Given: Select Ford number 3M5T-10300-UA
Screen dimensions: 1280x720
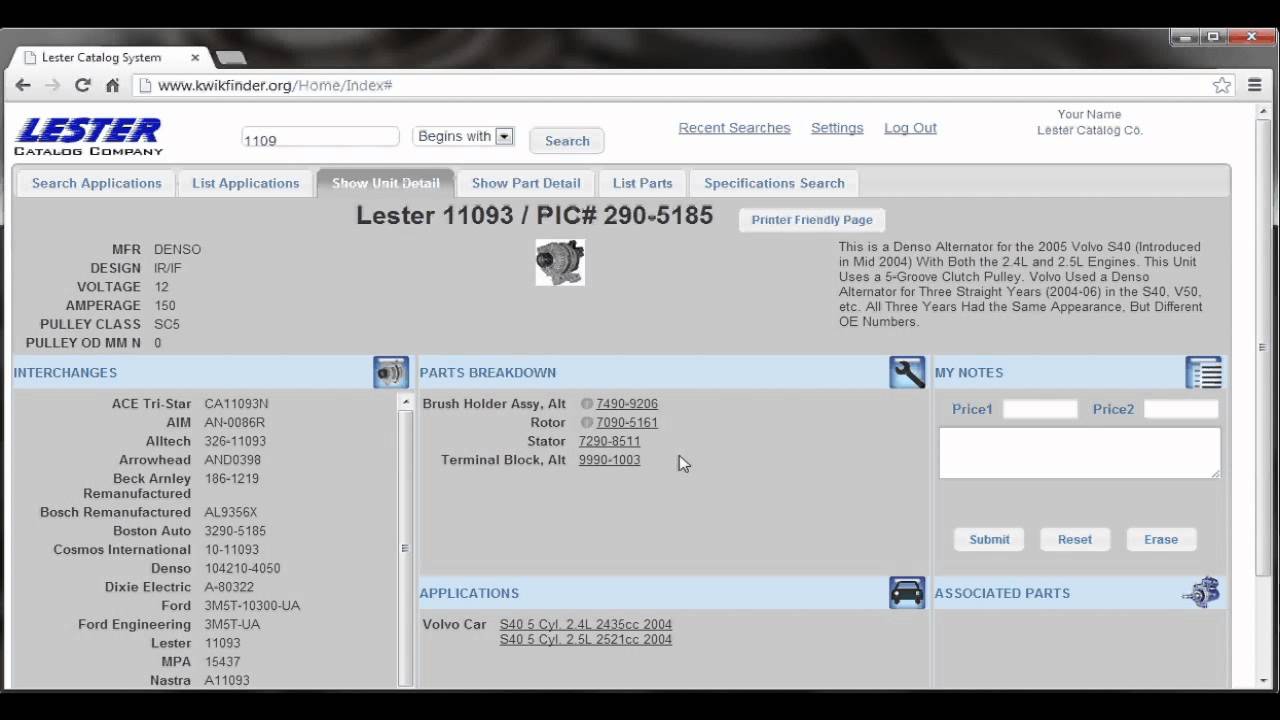Looking at the screenshot, I should pos(252,606).
